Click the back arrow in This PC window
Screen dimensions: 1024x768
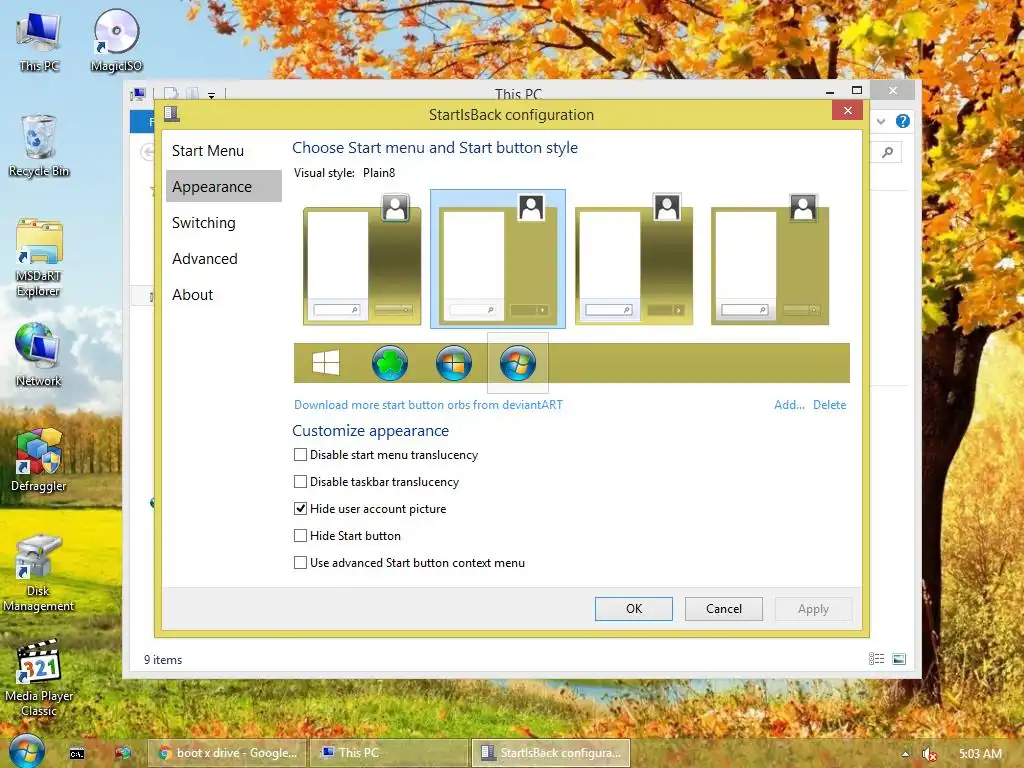click(x=148, y=152)
